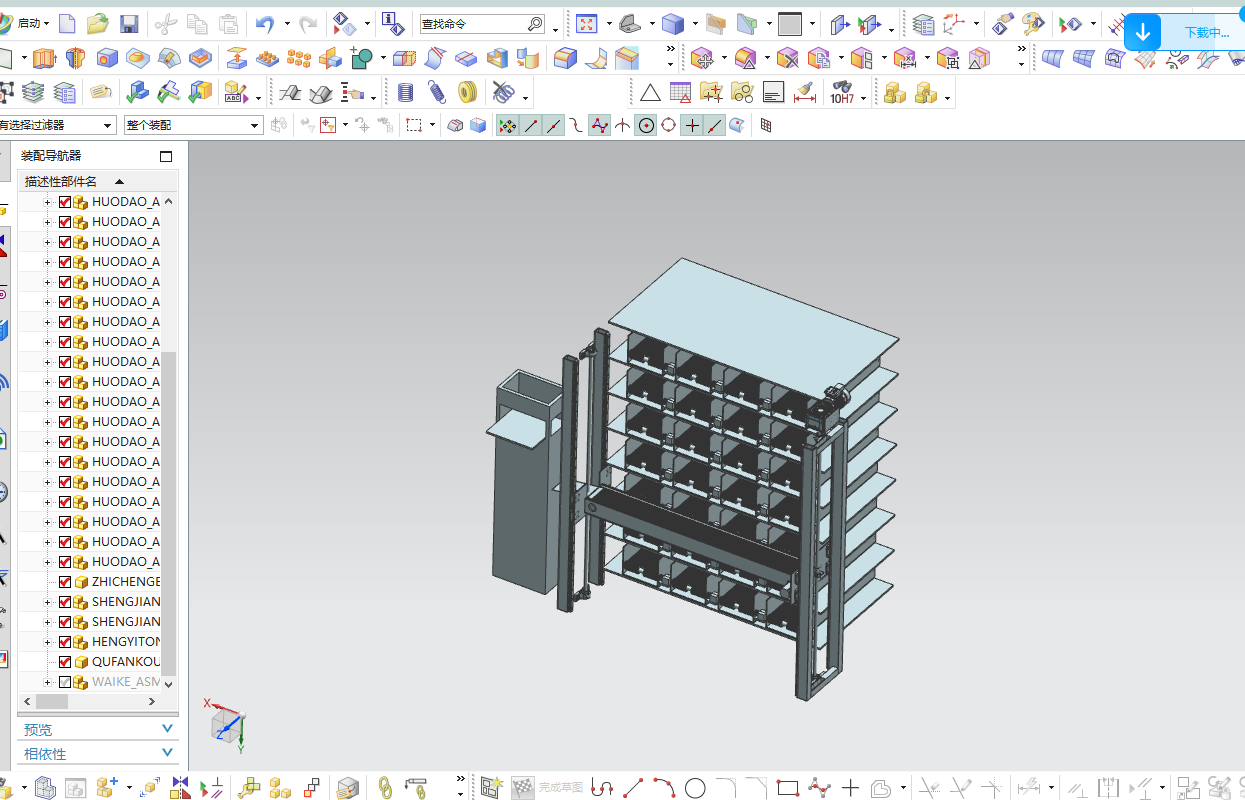Open a file using the folder icon
Image resolution: width=1245 pixels, height=800 pixels.
click(x=98, y=23)
